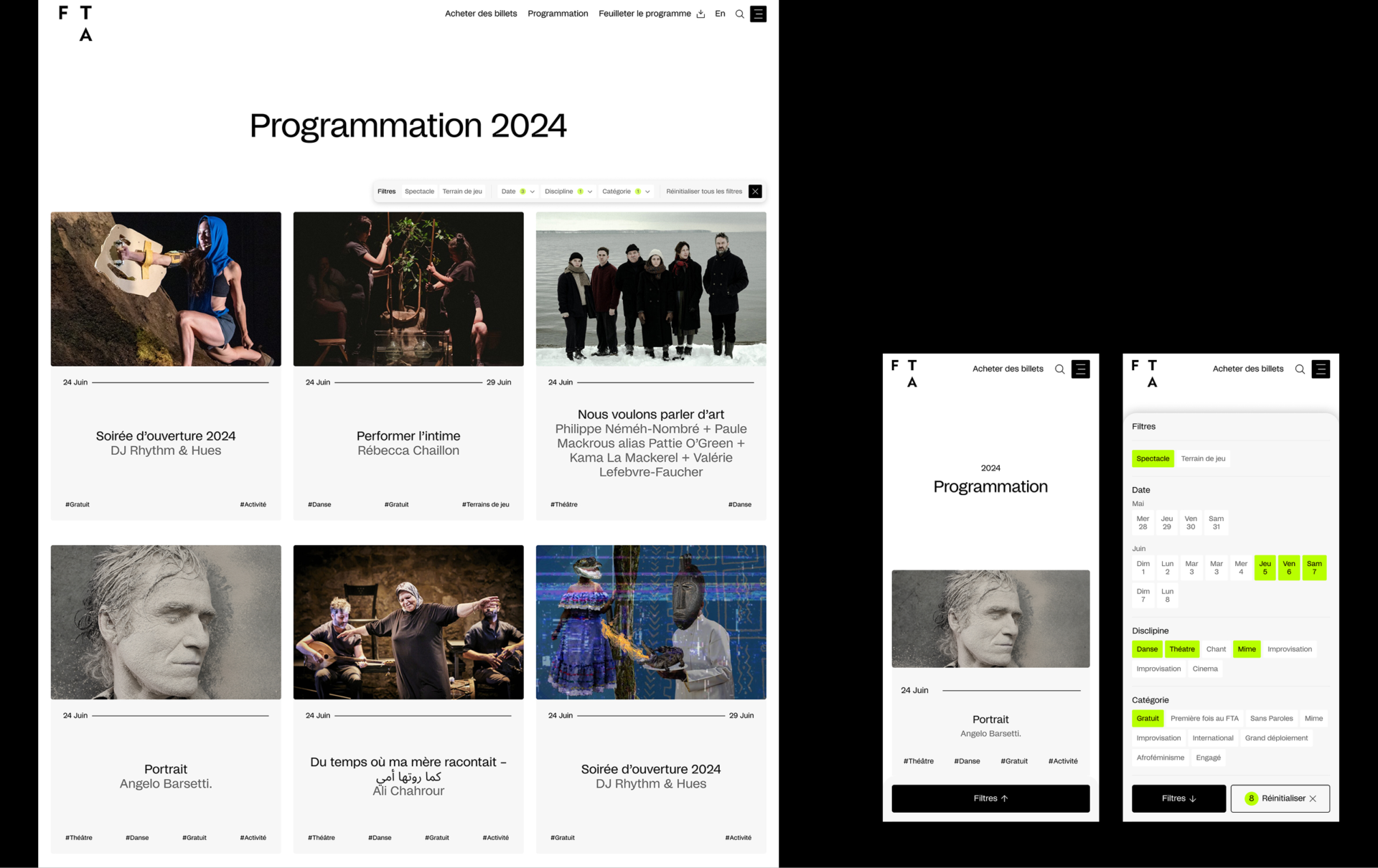Click Acheter des billets in desktop header
The width and height of the screenshot is (1378, 868).
coord(481,14)
